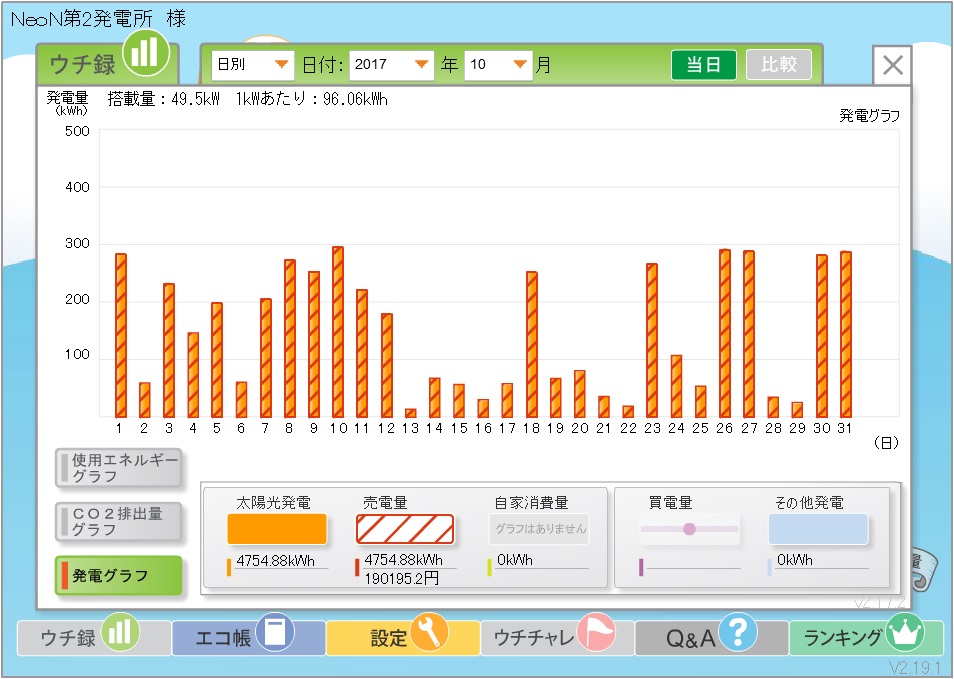Click the 0kWh value under その他発電
954x679 pixels.
tap(795, 560)
